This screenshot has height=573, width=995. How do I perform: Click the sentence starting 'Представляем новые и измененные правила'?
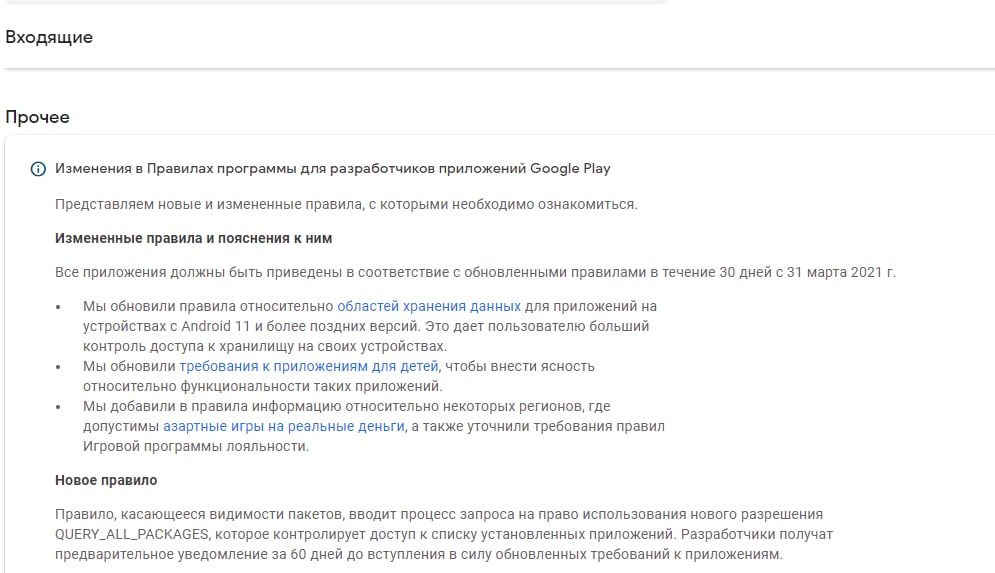346,204
